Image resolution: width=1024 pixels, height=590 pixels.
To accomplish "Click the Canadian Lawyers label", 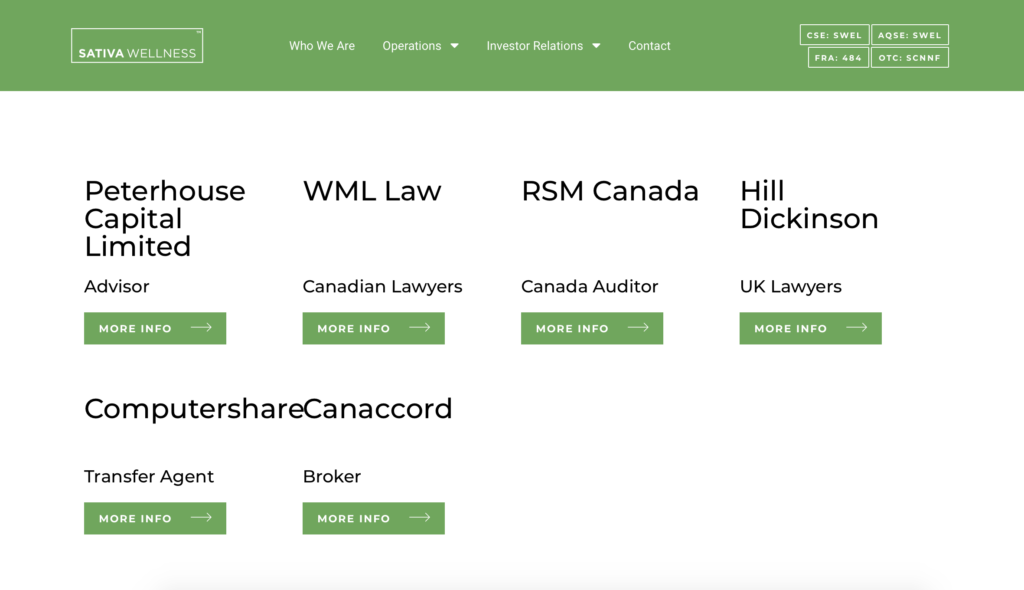I will 383,287.
